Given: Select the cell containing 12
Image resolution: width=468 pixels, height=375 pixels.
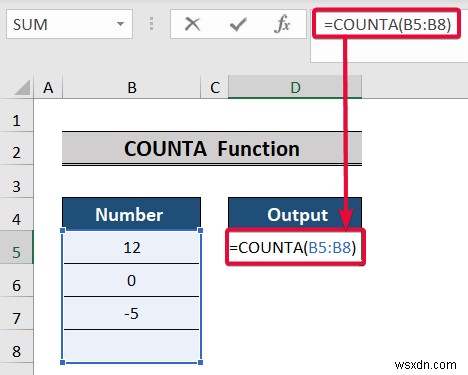Looking at the screenshot, I should click(131, 247).
